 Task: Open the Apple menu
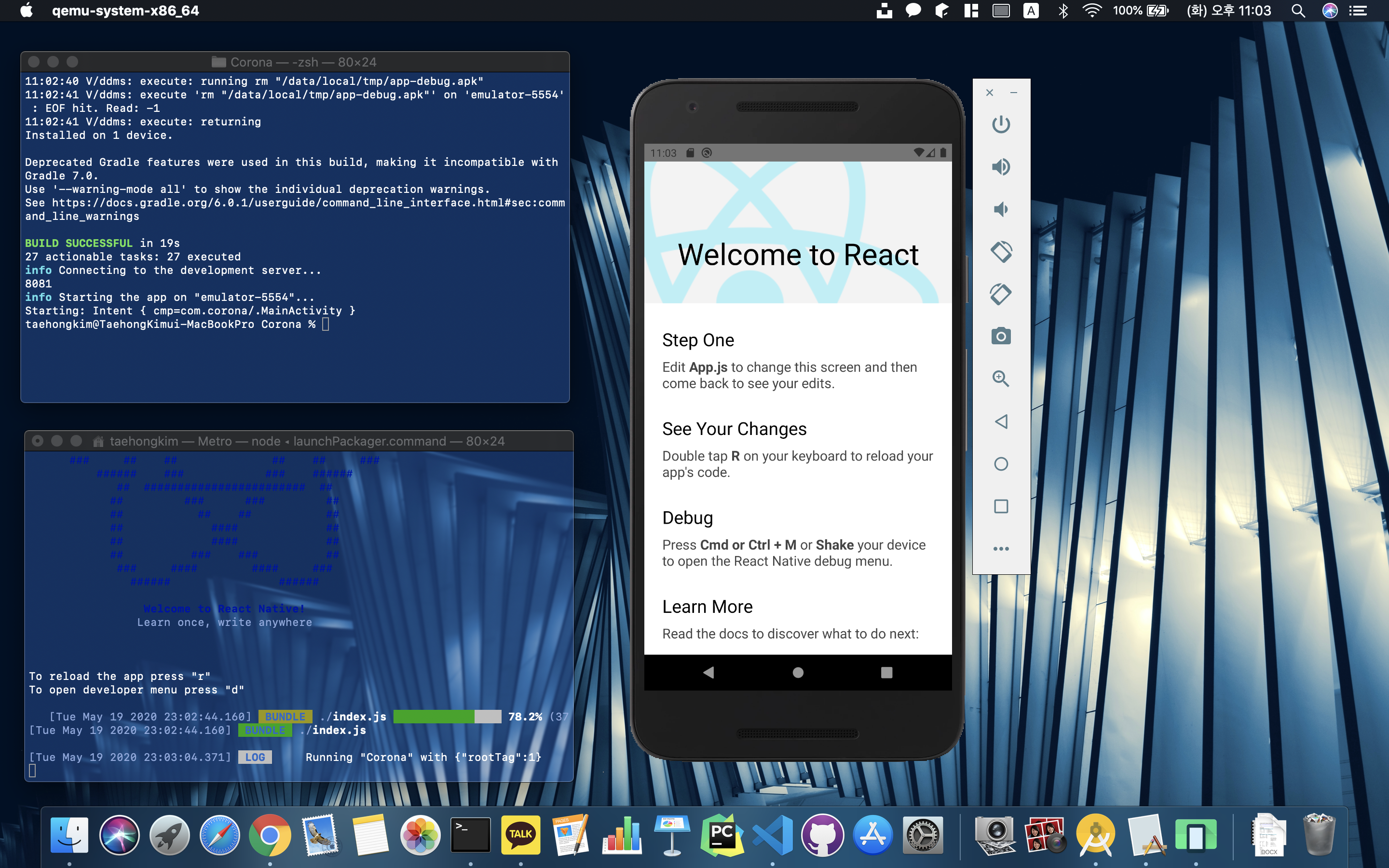coord(27,11)
